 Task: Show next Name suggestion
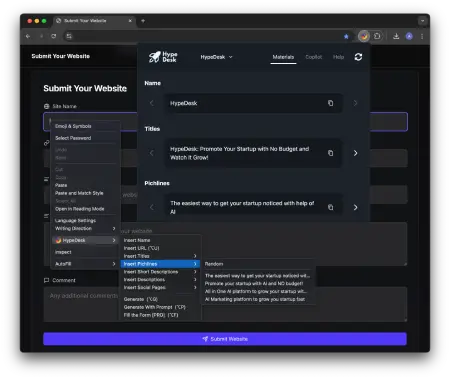pyautogui.click(x=355, y=103)
